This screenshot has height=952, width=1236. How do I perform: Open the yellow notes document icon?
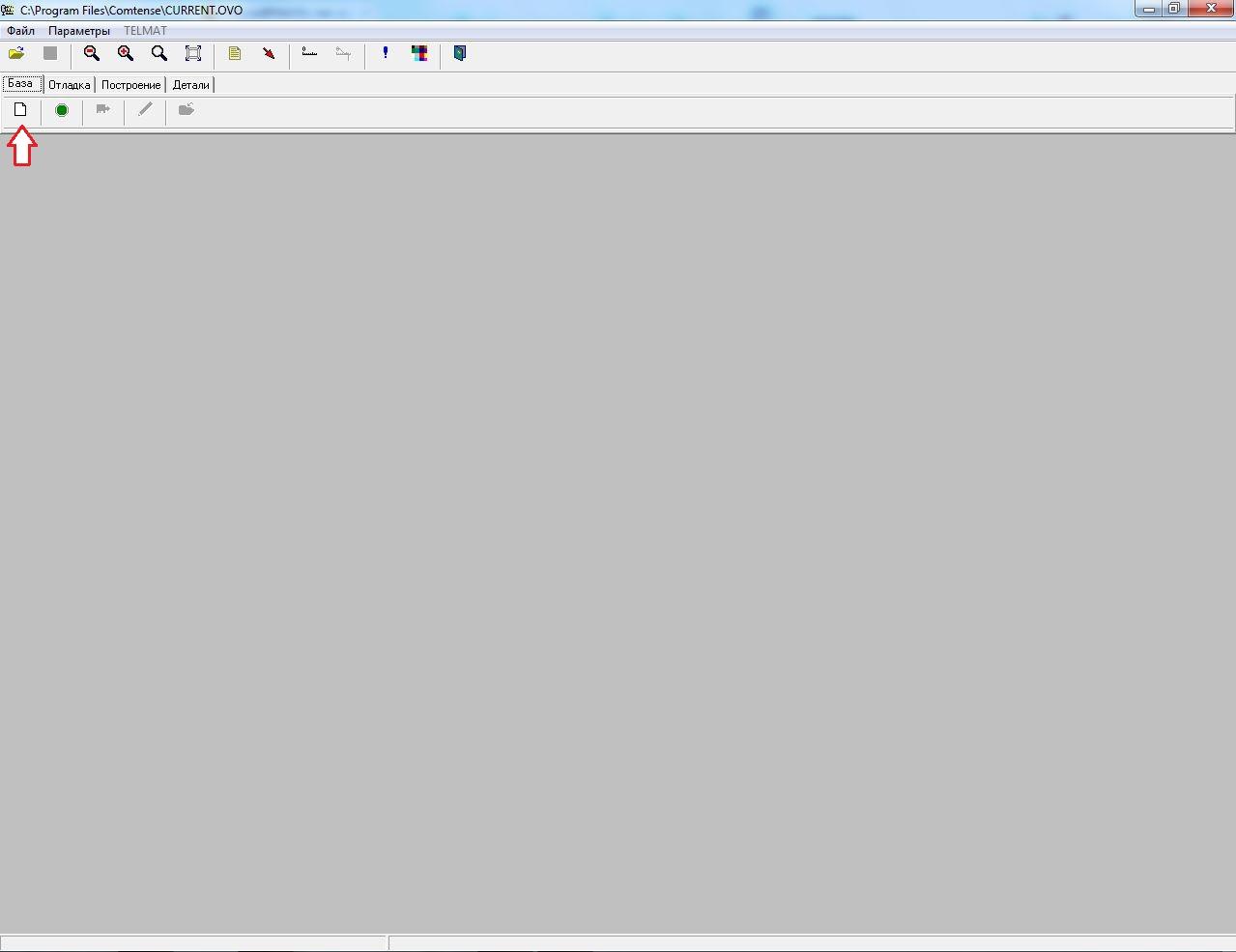click(235, 54)
